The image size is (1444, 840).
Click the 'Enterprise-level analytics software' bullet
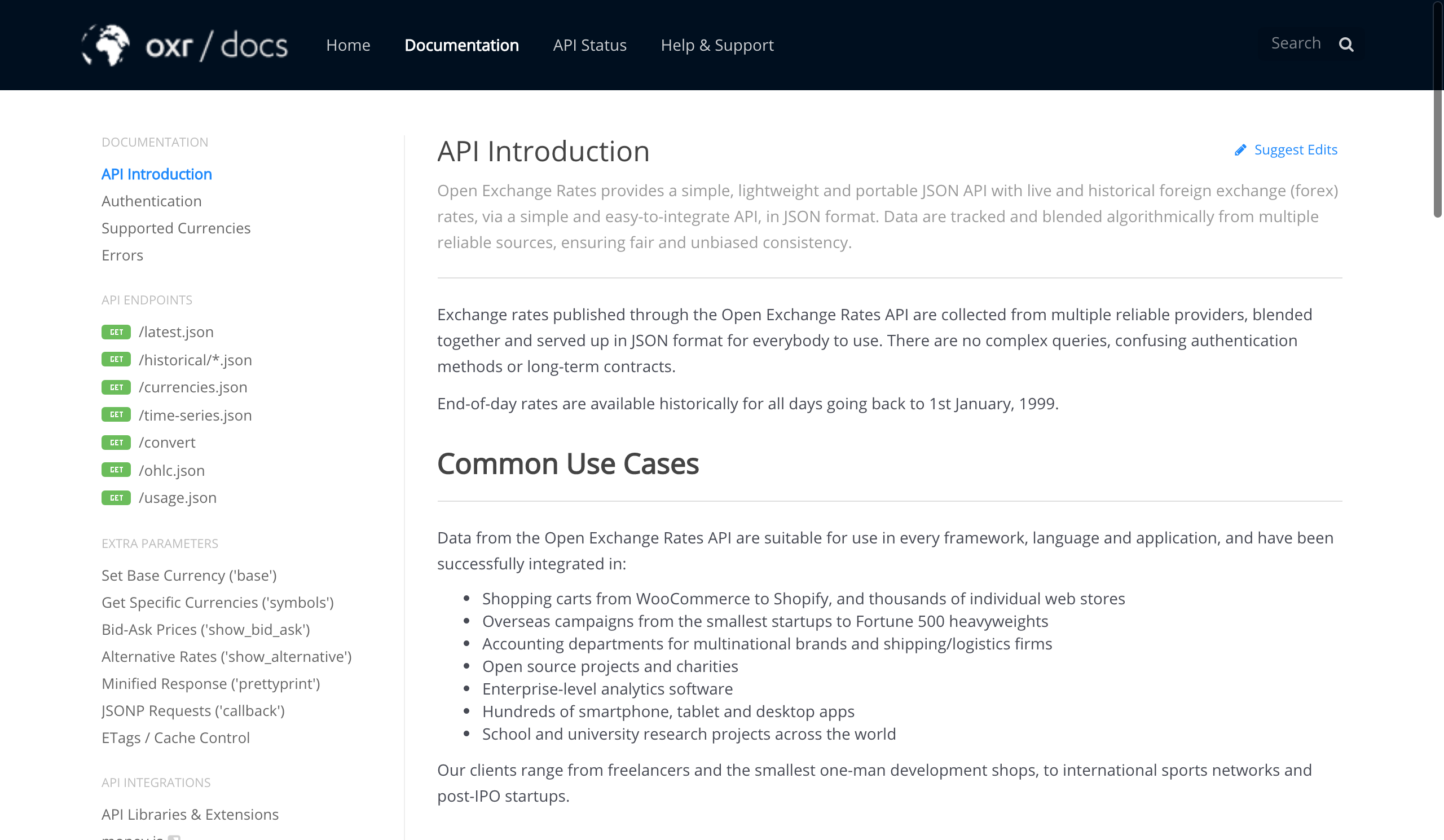point(607,689)
